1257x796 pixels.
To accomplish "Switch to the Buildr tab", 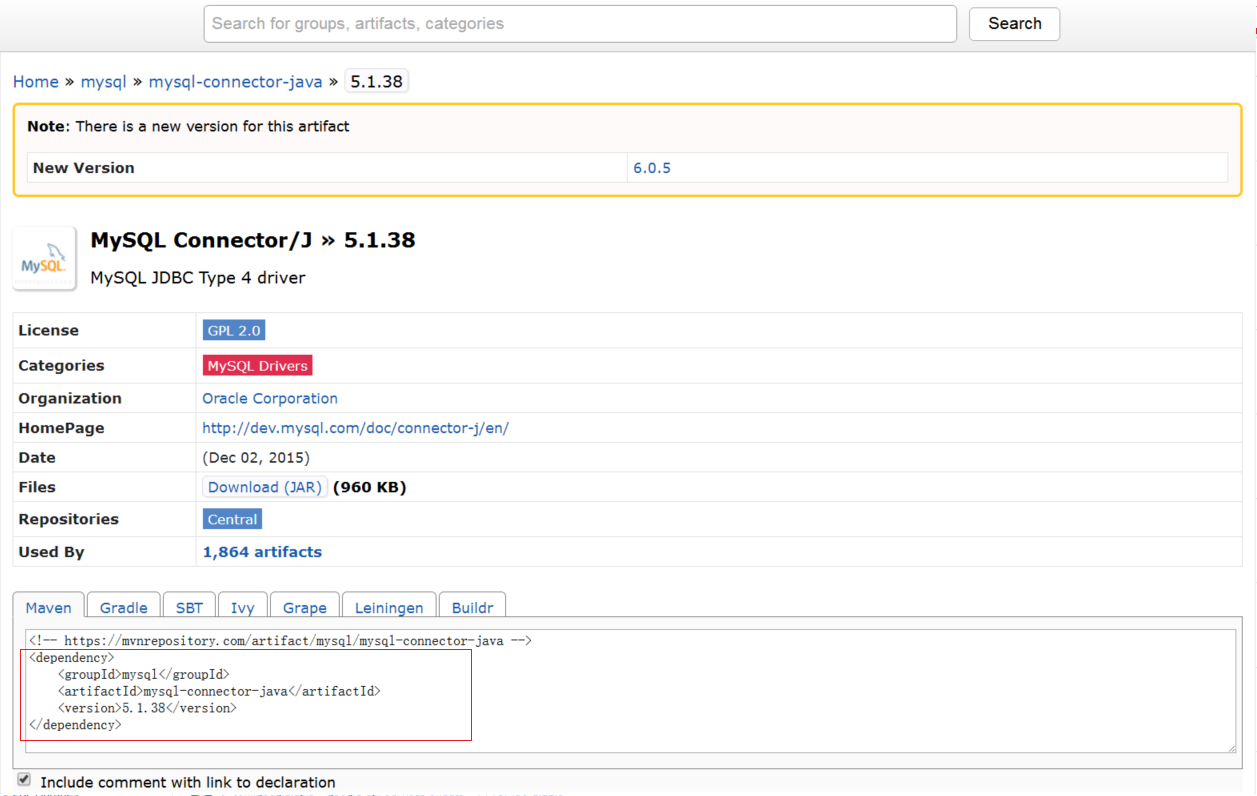I will (x=473, y=607).
